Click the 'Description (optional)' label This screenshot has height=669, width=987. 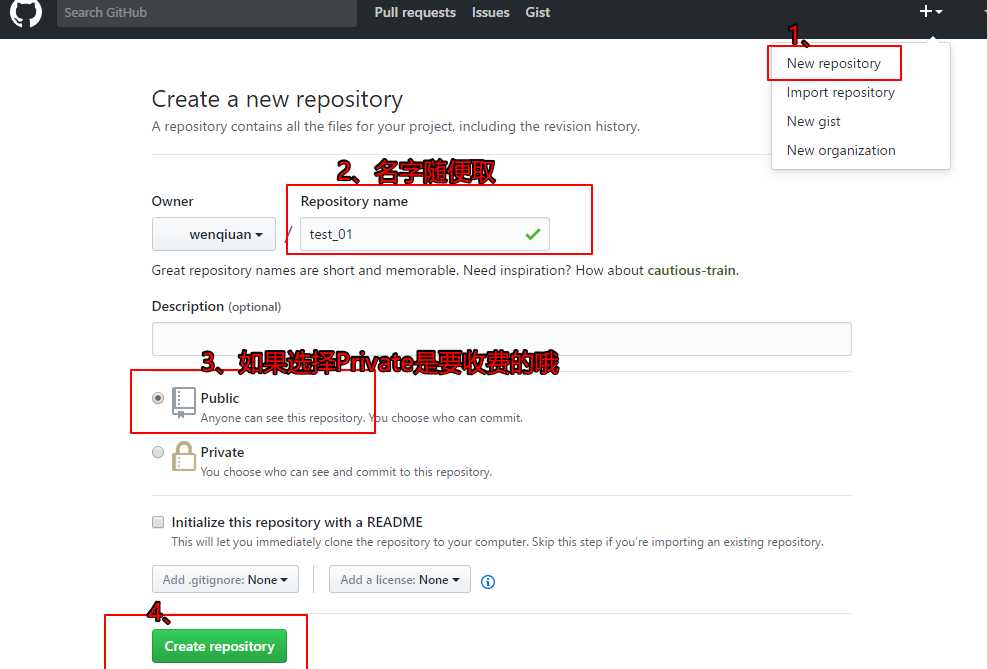tap(216, 306)
